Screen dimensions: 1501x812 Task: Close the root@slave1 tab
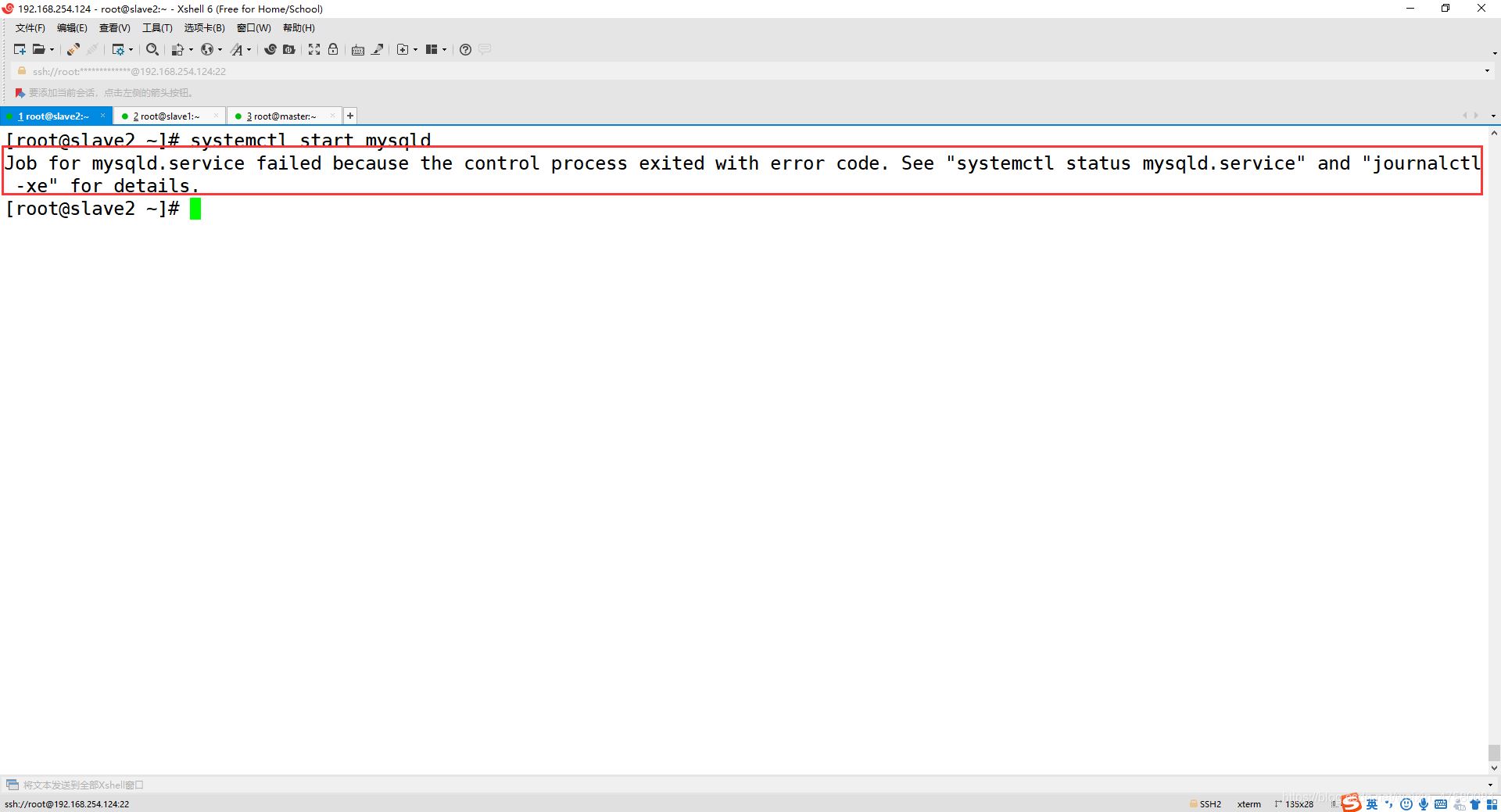point(217,116)
